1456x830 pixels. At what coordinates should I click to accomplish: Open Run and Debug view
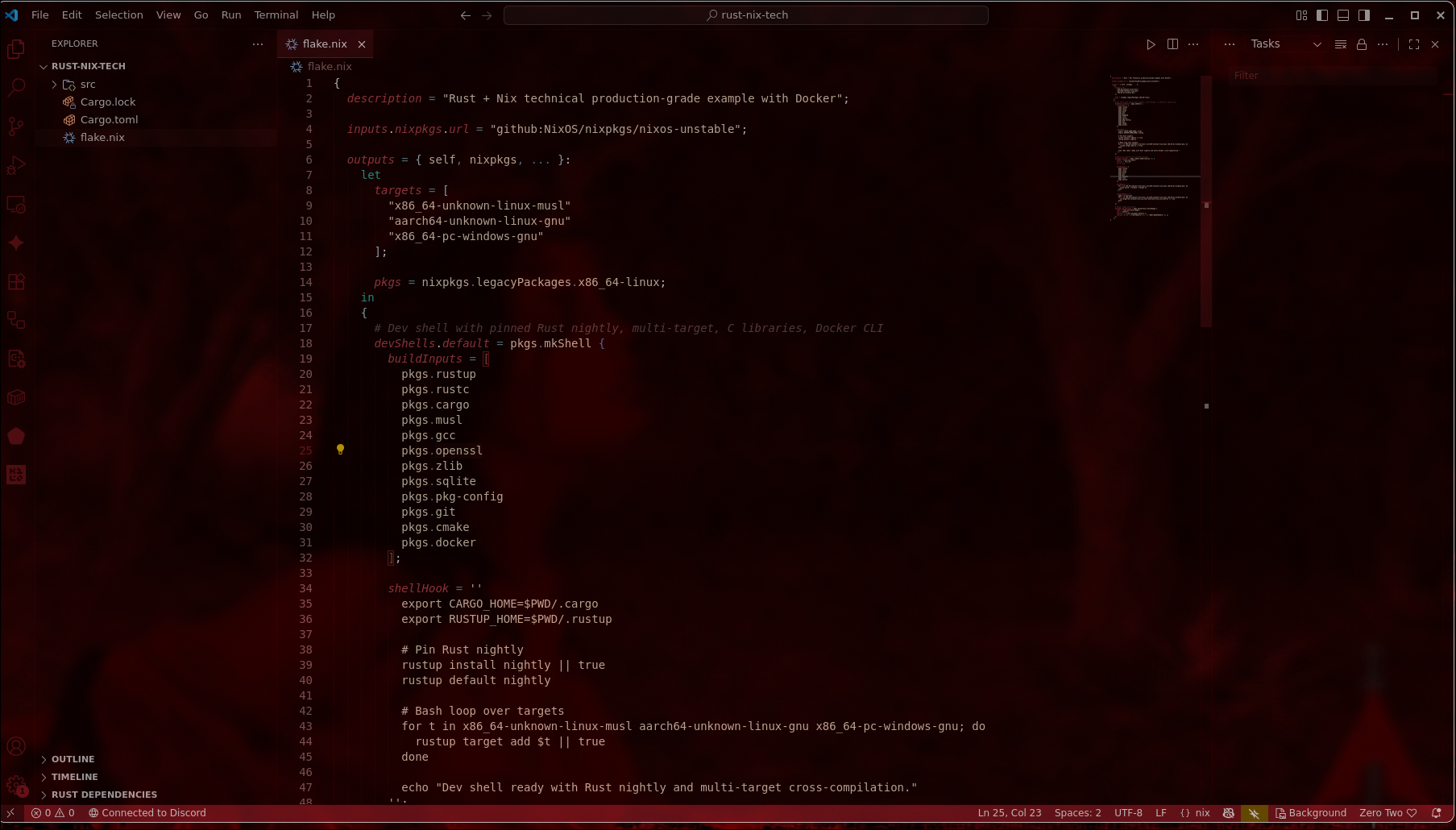click(x=16, y=165)
